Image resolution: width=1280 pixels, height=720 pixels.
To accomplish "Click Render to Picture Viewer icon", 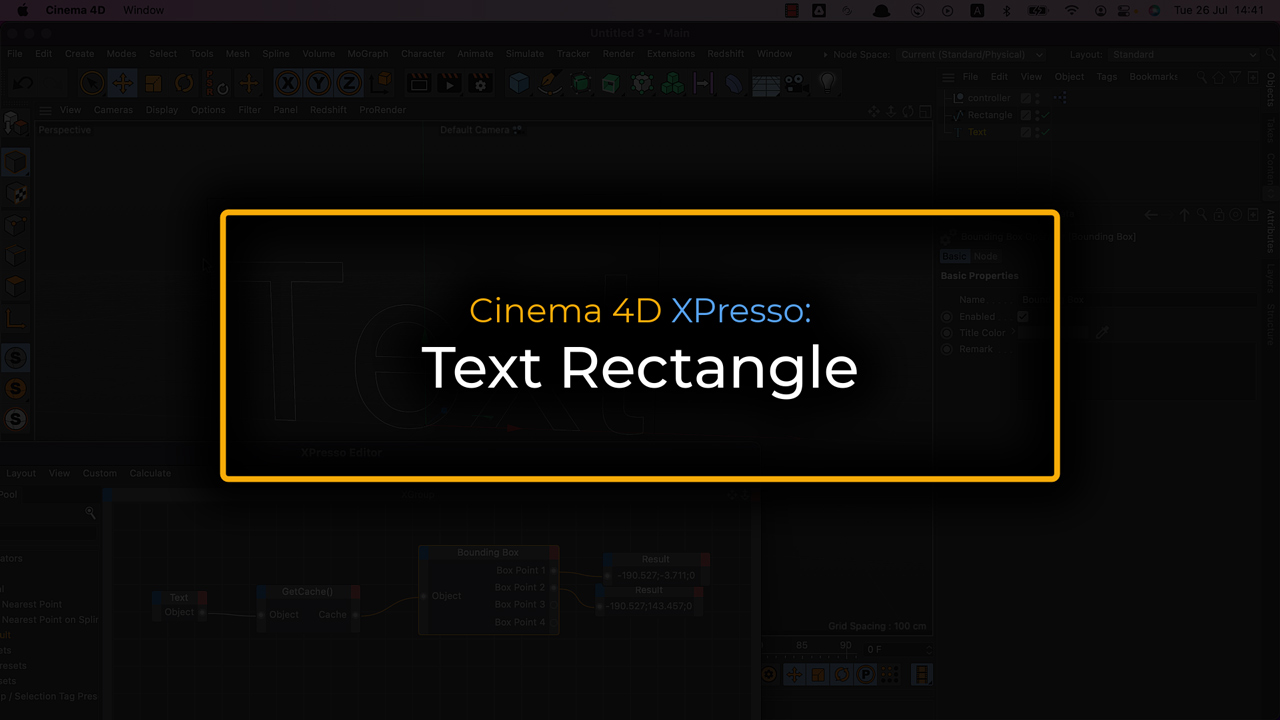I will 449,84.
